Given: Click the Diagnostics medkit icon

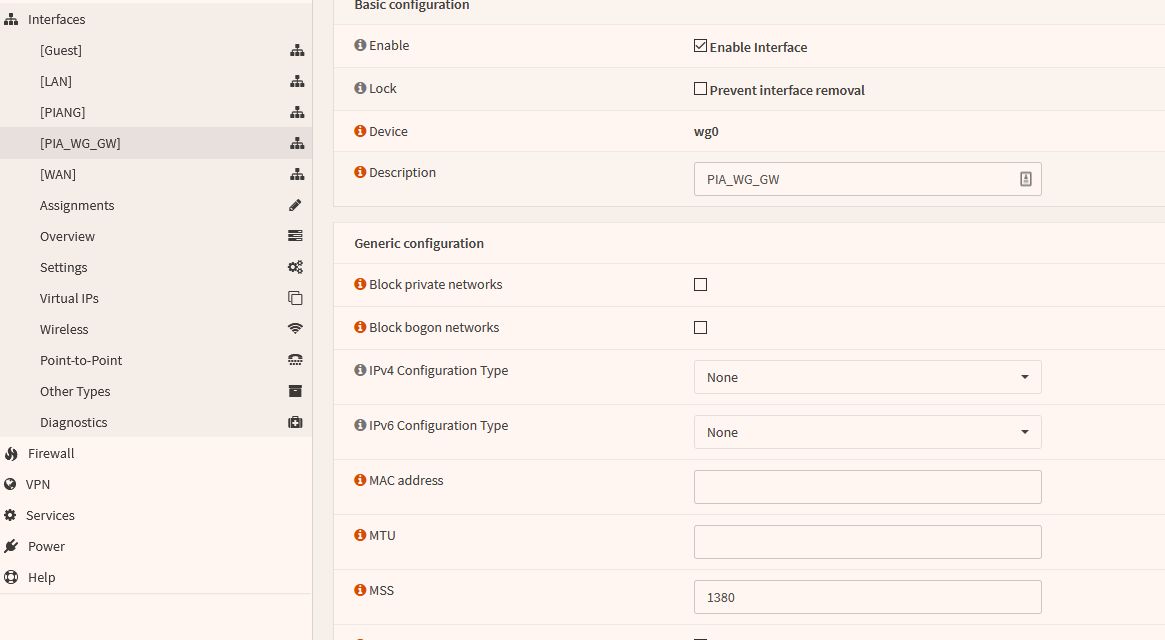Looking at the screenshot, I should (x=295, y=422).
